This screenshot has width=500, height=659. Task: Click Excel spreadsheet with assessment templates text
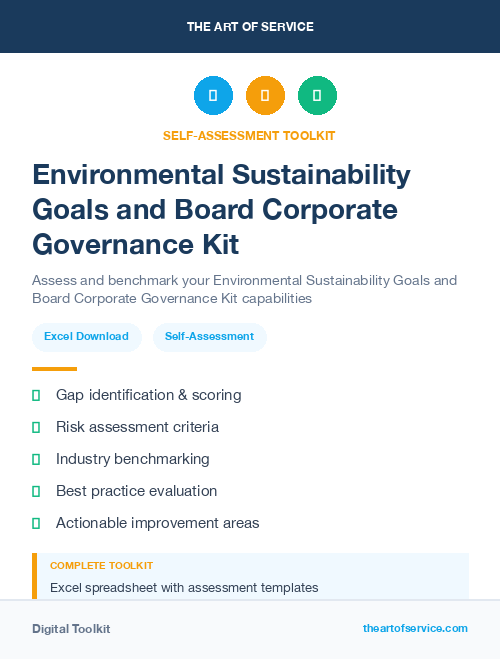click(x=184, y=588)
